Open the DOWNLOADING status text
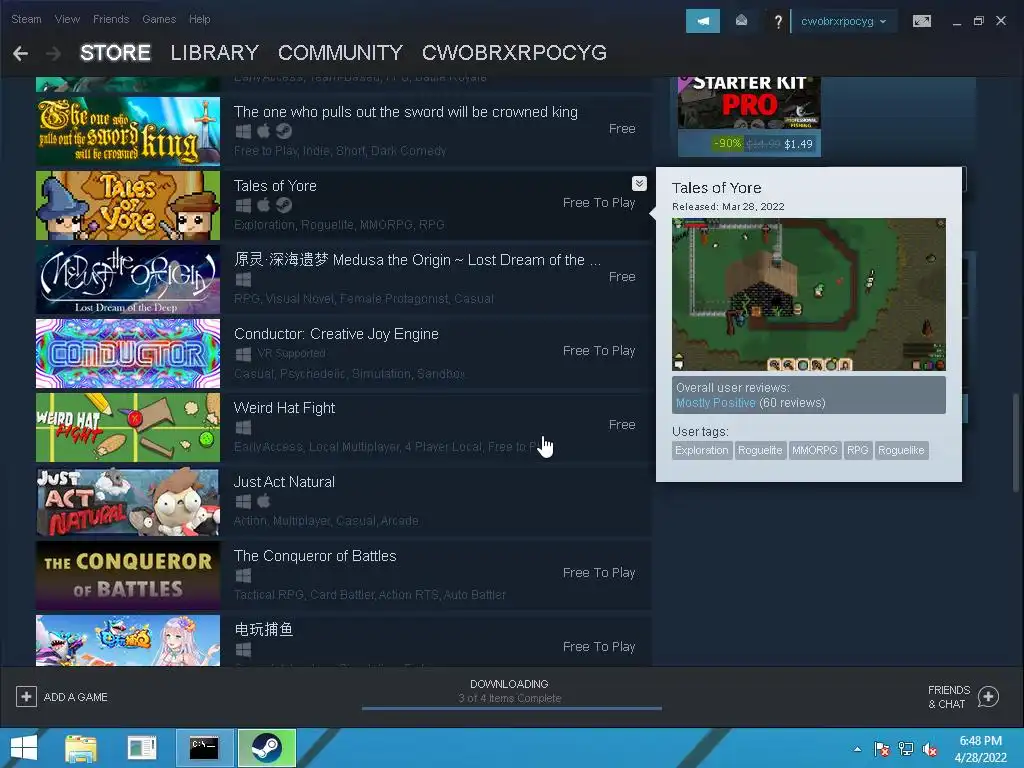 click(x=509, y=684)
